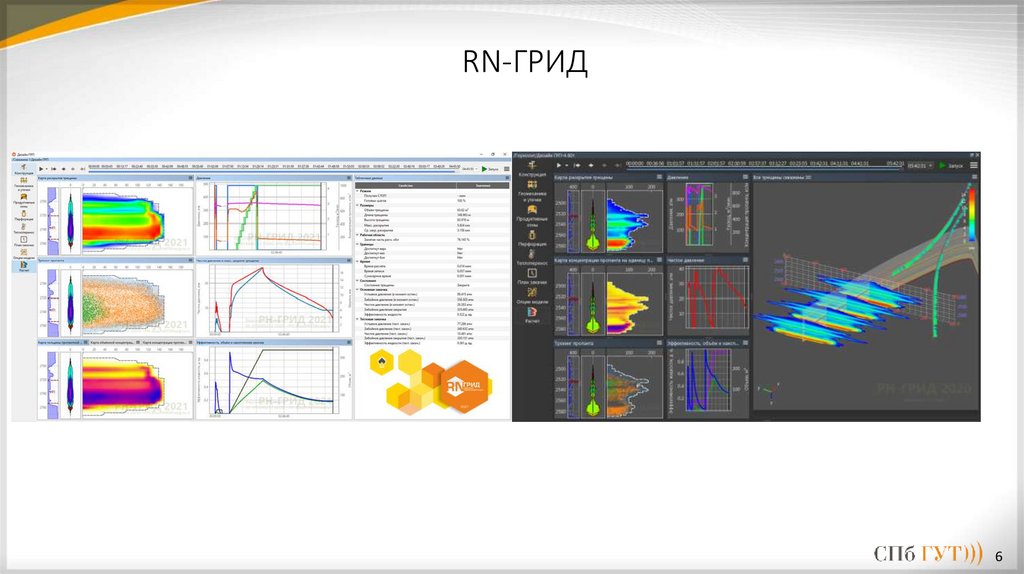This screenshot has height=574, width=1024.
Task: Open the 05:42:31 time dropdown in dark window
Action: (920, 165)
